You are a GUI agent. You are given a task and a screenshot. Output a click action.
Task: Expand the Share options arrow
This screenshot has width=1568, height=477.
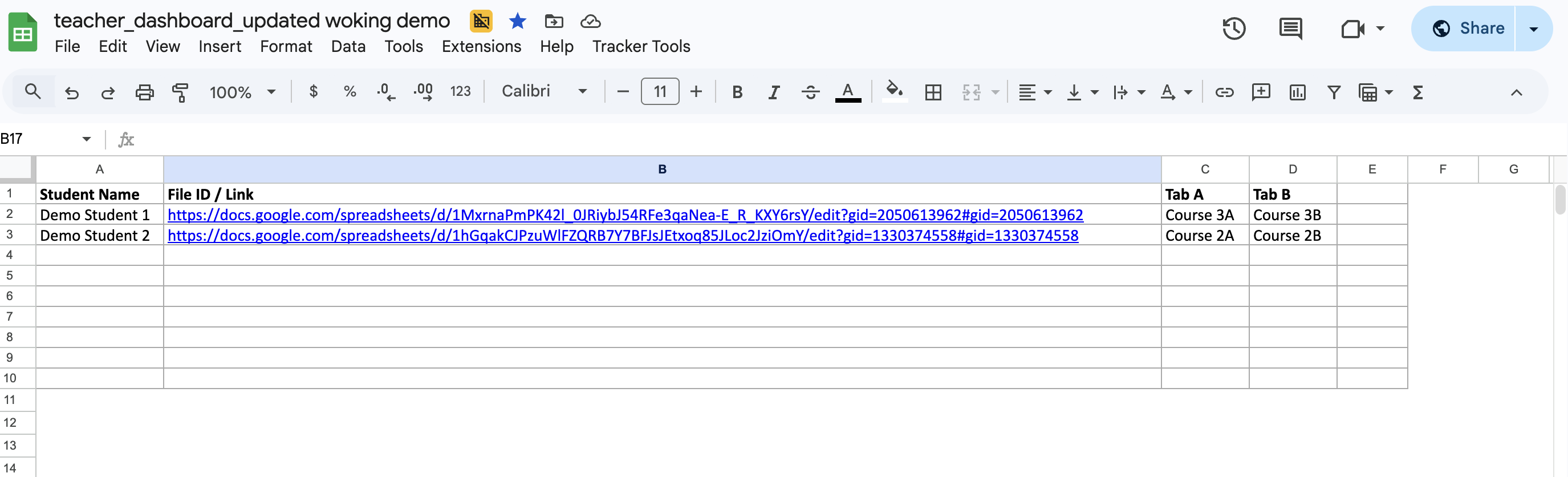(x=1533, y=29)
